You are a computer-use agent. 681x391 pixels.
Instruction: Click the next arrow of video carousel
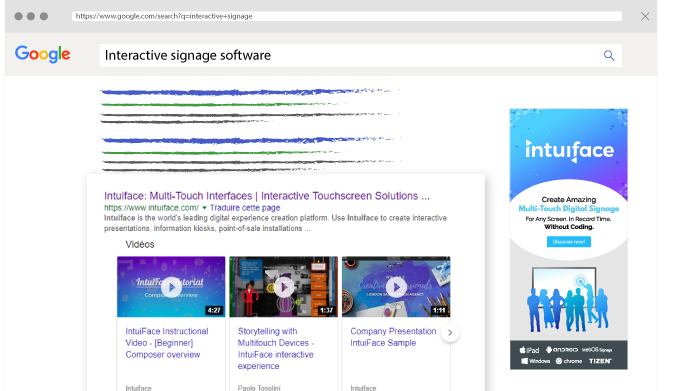(x=450, y=333)
